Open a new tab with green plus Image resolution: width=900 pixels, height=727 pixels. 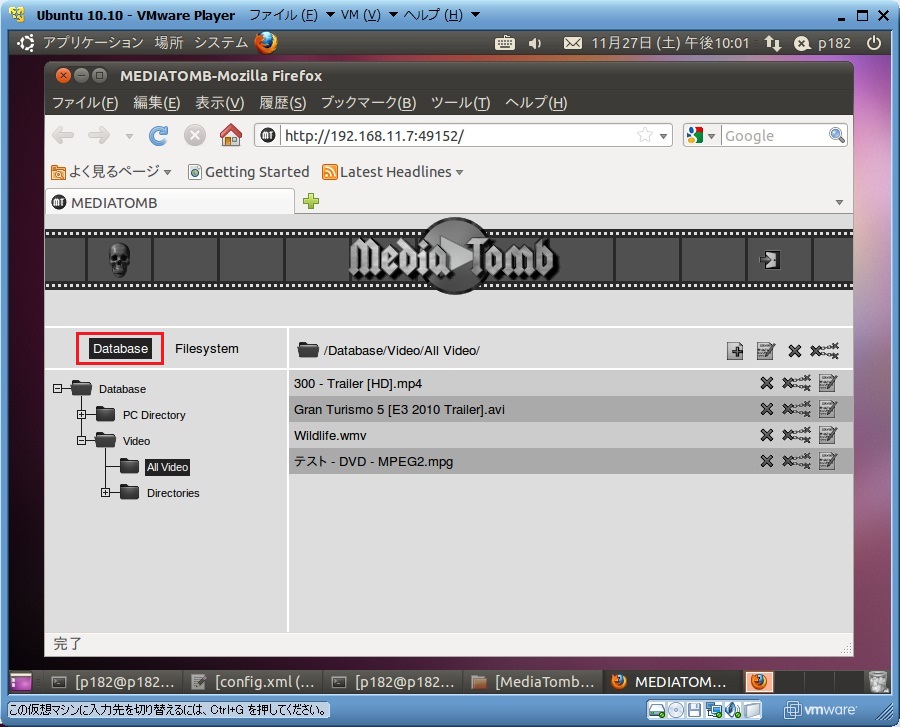(x=311, y=201)
